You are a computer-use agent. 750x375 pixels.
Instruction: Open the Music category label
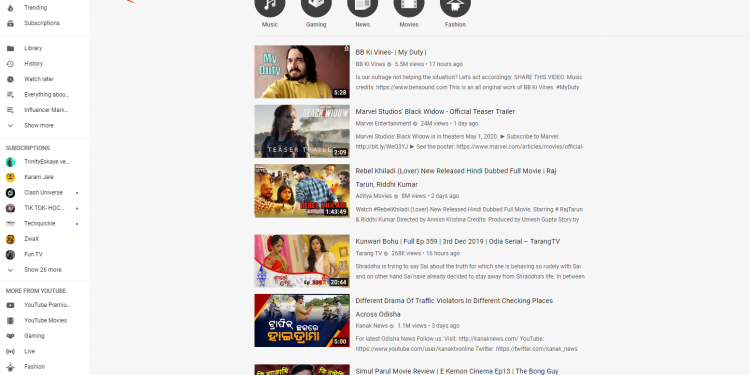coord(270,24)
